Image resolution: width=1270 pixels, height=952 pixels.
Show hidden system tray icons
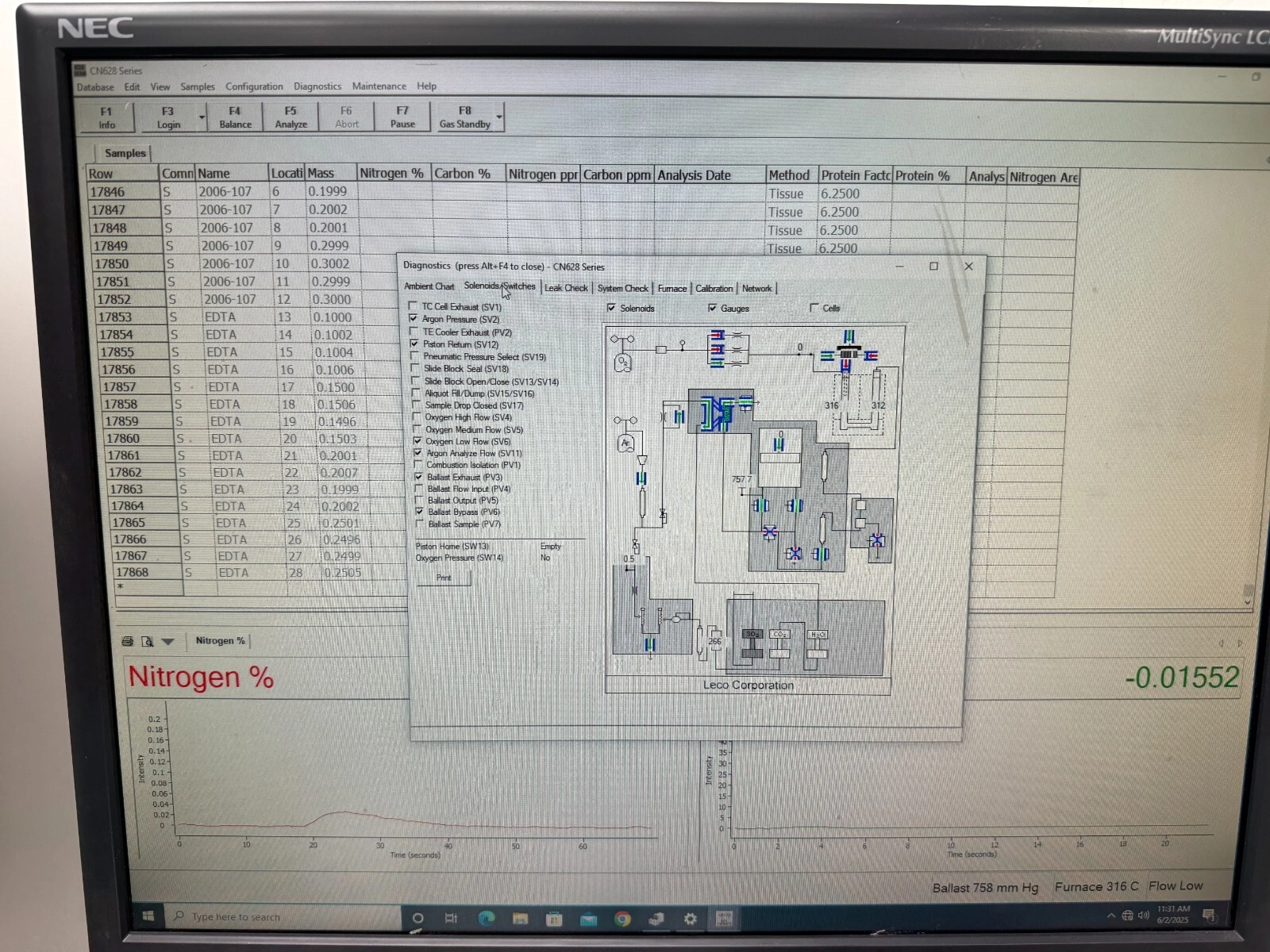1110,916
